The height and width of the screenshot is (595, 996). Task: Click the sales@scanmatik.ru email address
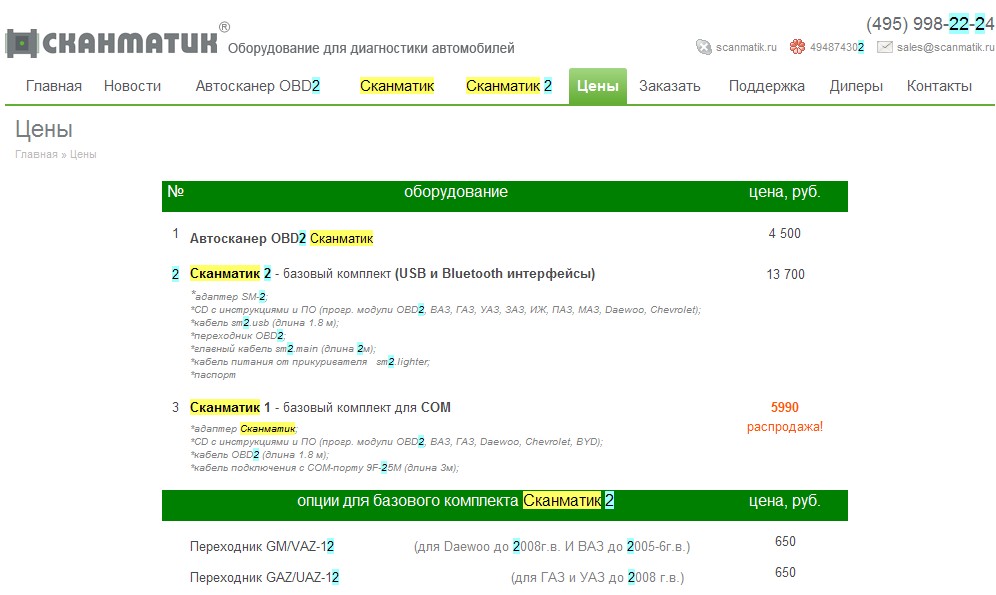pos(946,47)
